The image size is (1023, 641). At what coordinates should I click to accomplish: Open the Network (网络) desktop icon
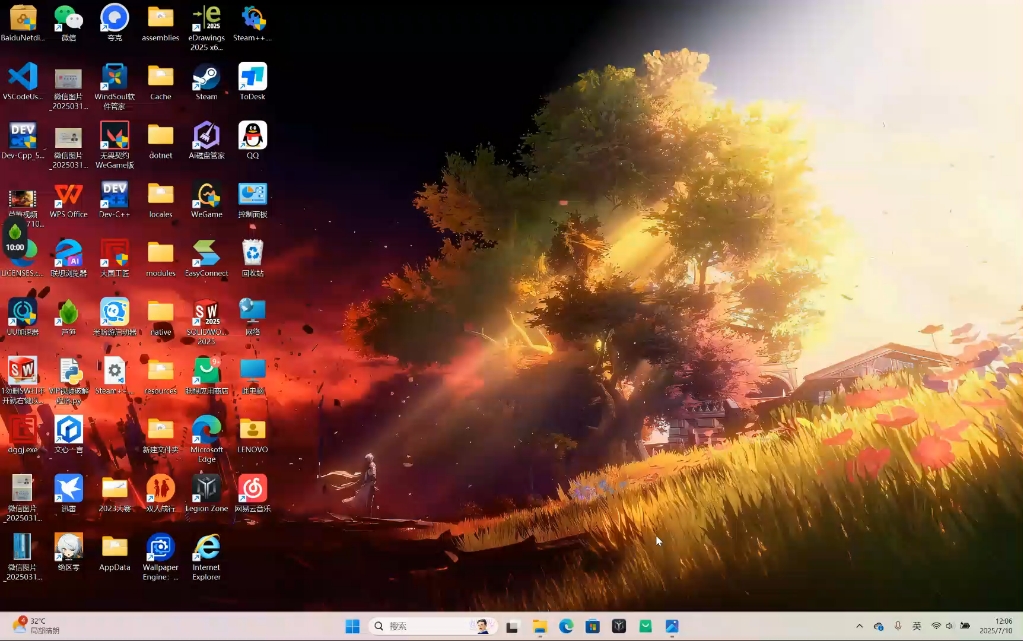click(252, 312)
